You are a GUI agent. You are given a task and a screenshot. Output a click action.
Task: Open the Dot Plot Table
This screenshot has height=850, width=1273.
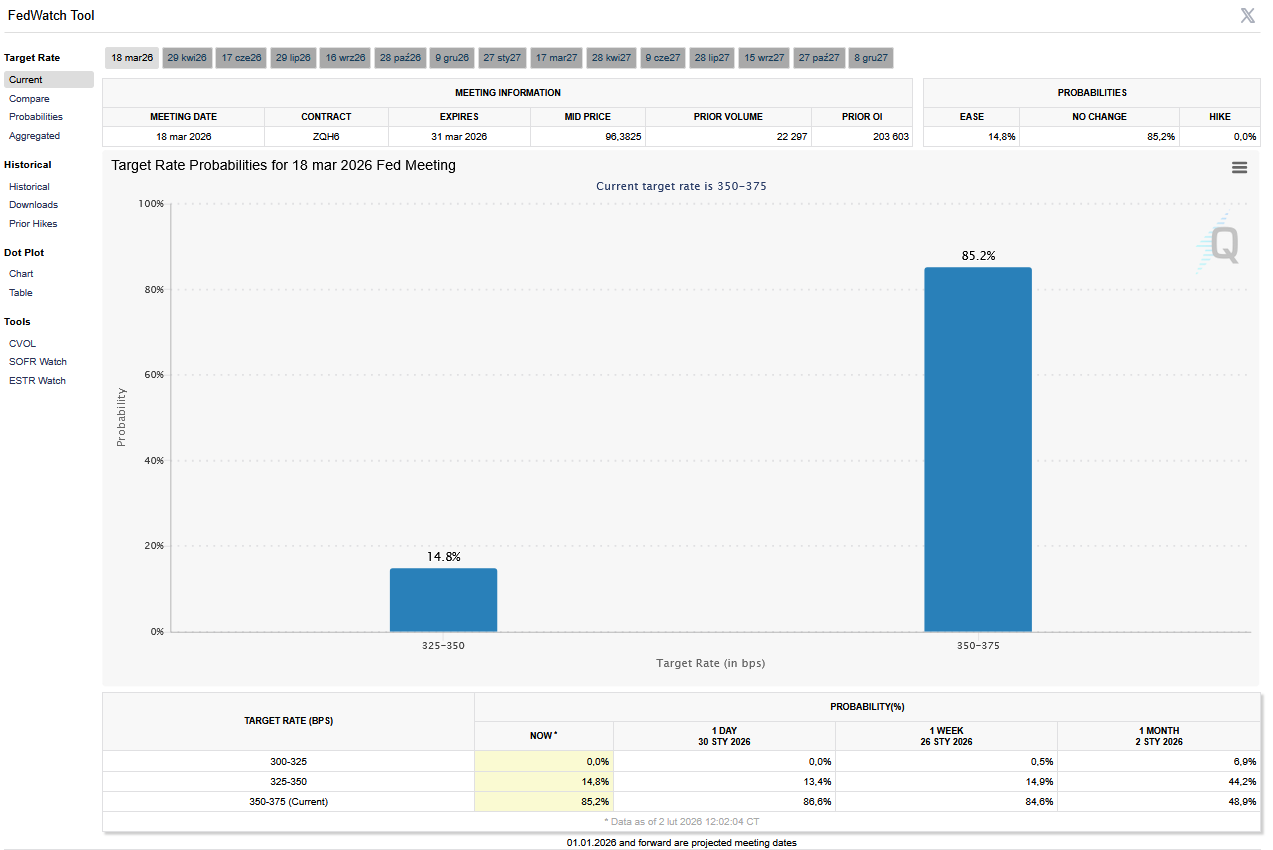pyautogui.click(x=21, y=293)
